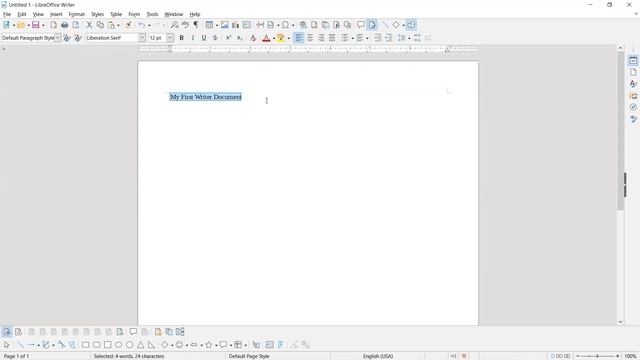Open the Format menu
Viewport: 640px width, 360px height.
point(76,14)
